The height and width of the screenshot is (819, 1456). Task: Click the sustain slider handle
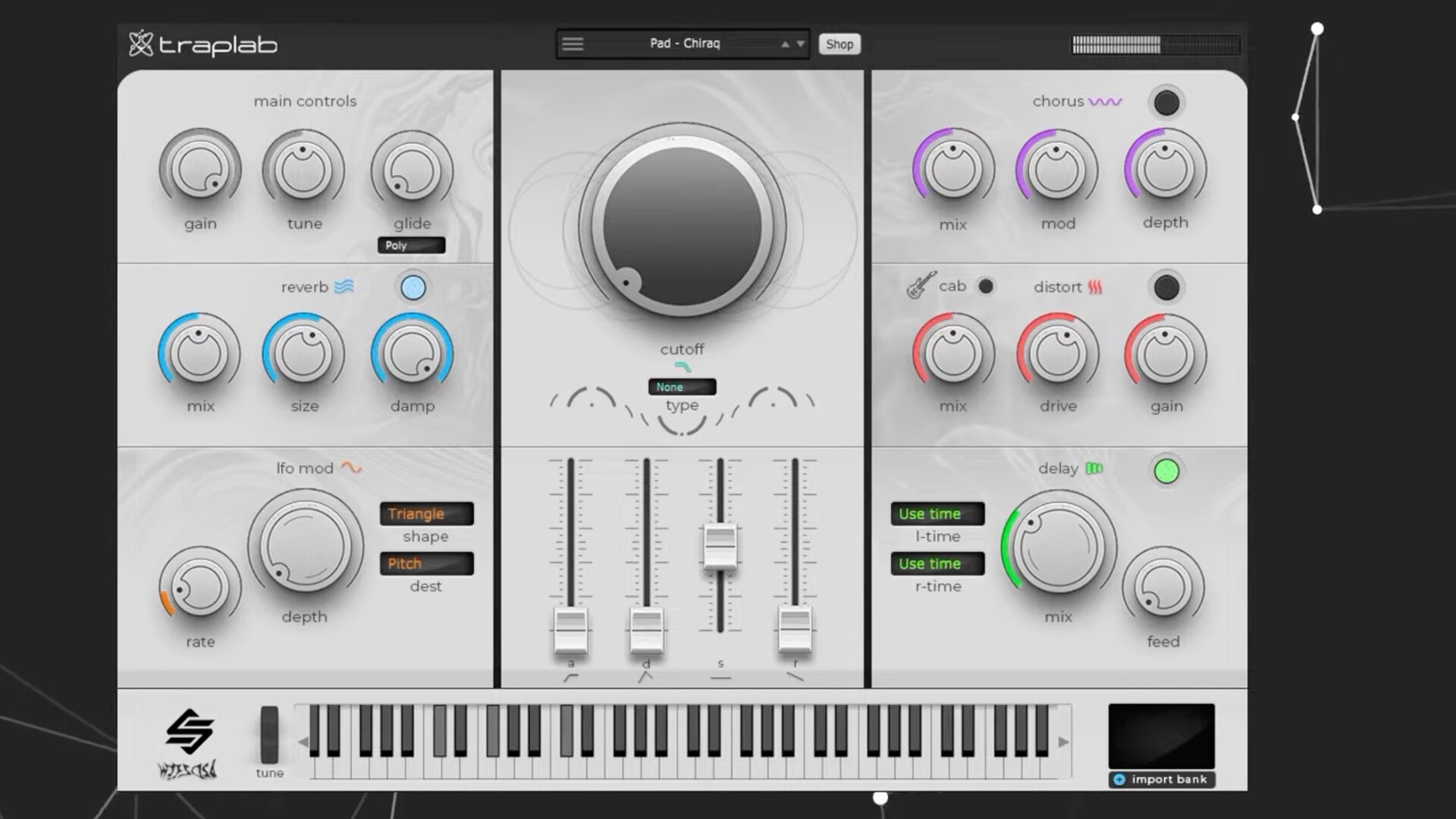(720, 544)
